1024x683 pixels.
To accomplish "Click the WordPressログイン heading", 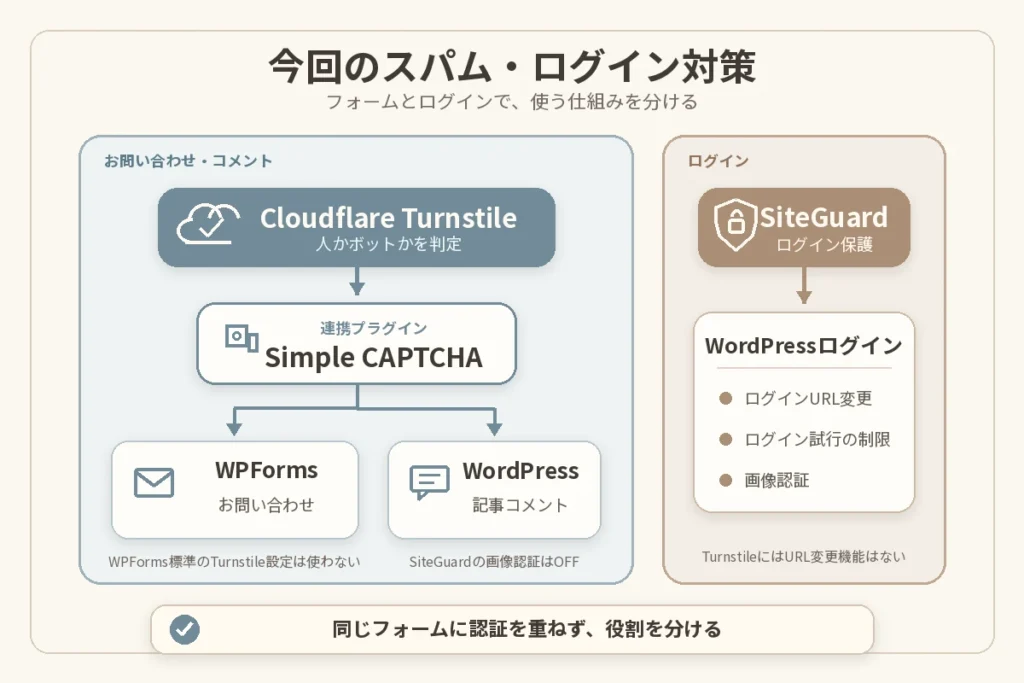I will pyautogui.click(x=804, y=345).
